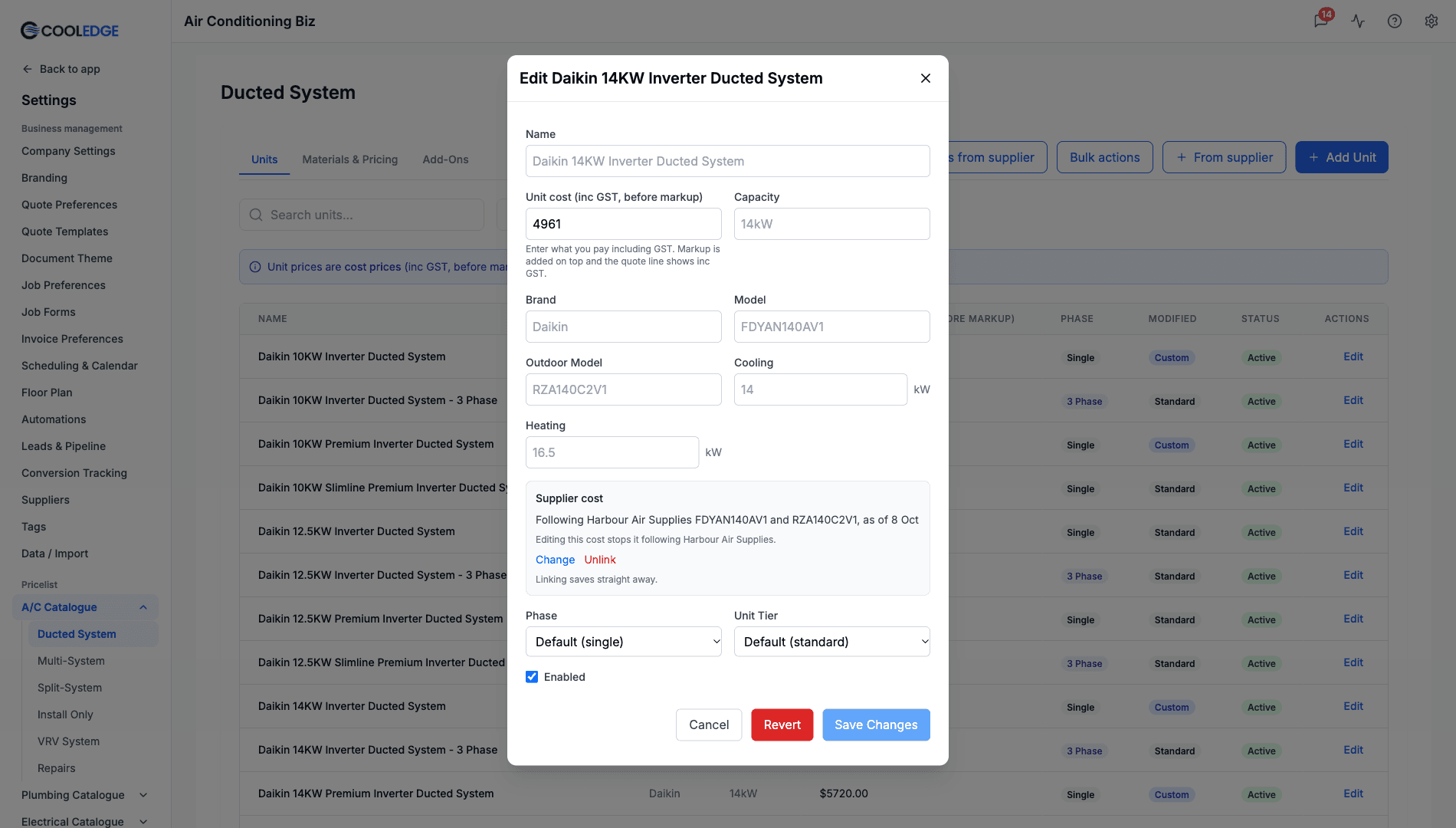Switch to the Add-Ons tab
The height and width of the screenshot is (828, 1456).
[445, 159]
